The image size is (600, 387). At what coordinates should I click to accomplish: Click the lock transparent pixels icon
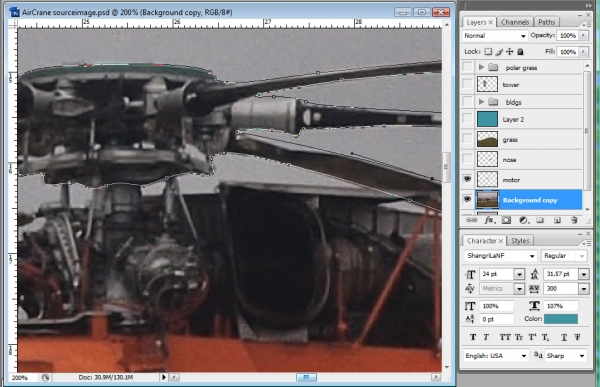[x=488, y=52]
